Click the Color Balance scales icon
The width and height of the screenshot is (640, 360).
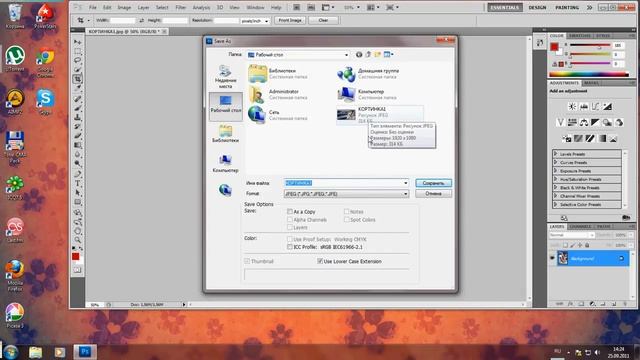[x=584, y=122]
